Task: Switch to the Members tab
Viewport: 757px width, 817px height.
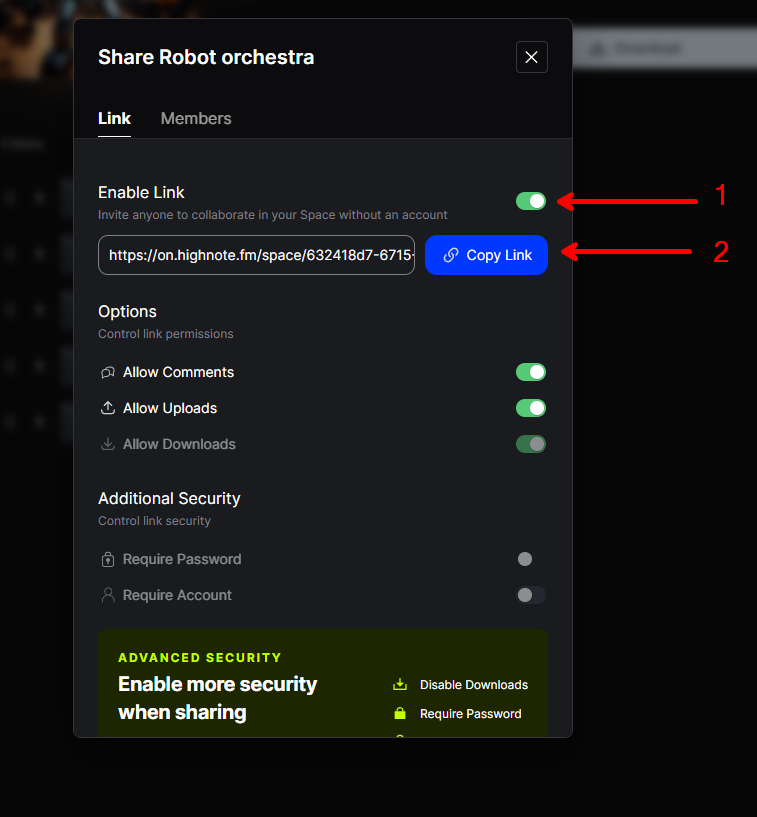Action: click(196, 118)
